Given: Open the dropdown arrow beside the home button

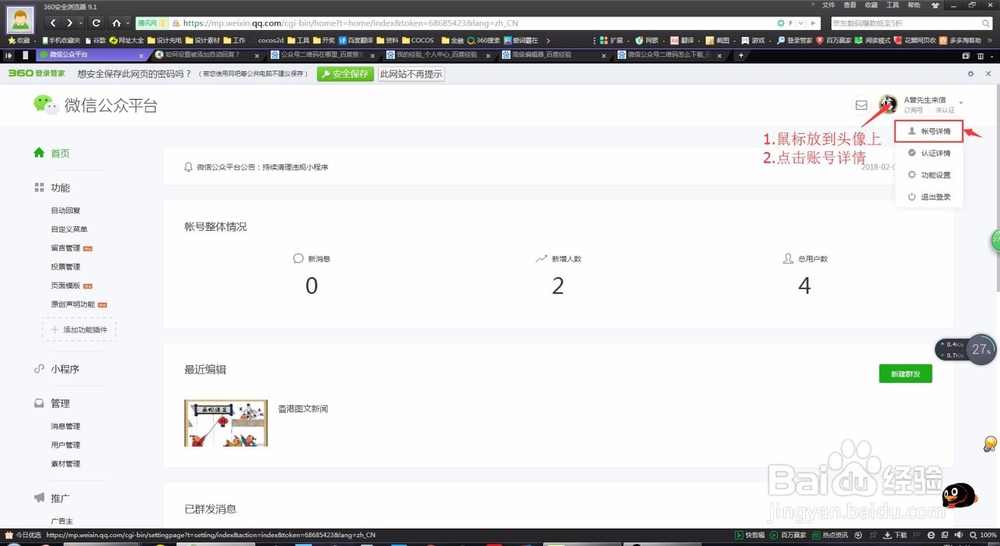Looking at the screenshot, I should [x=128, y=23].
